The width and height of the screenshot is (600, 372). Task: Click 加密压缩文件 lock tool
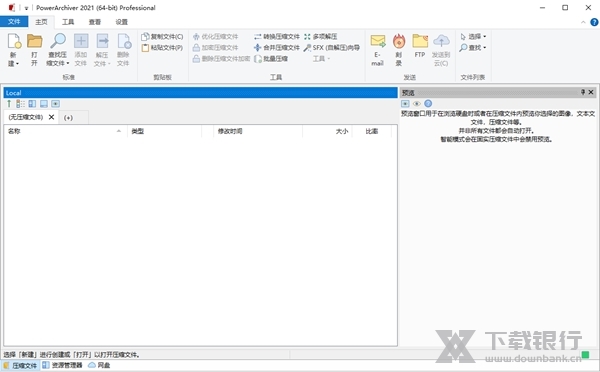(215, 48)
